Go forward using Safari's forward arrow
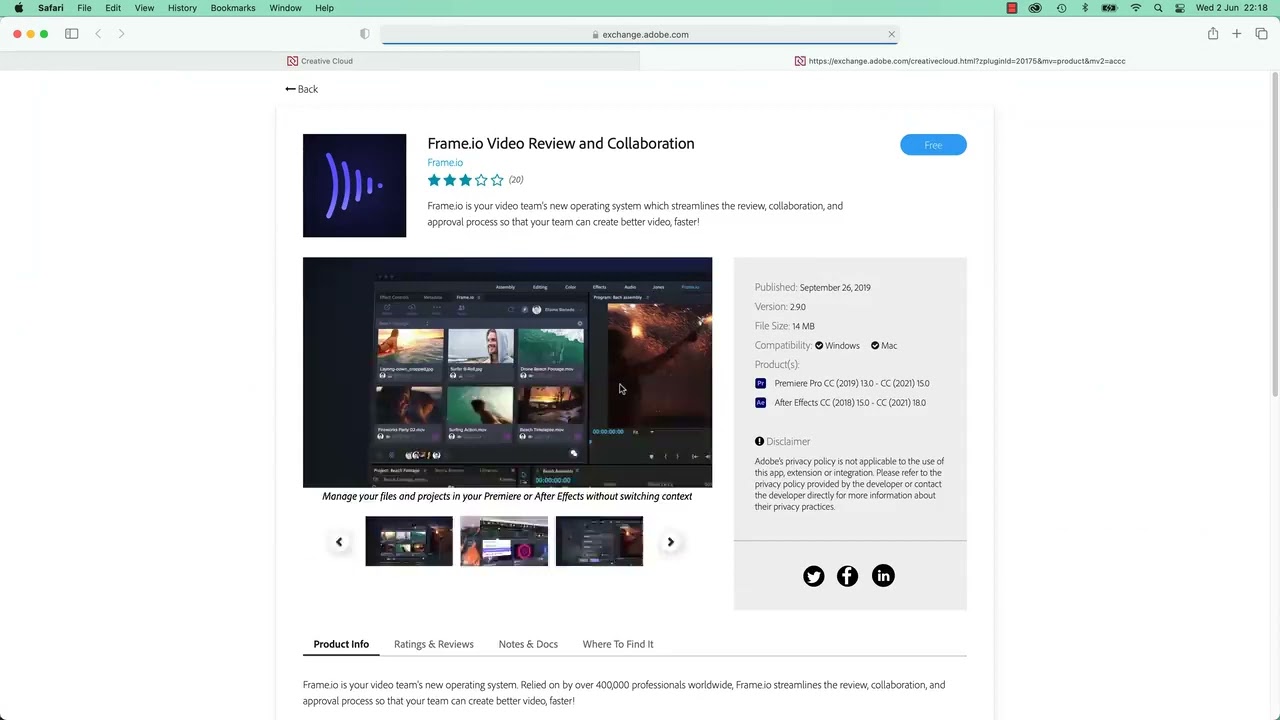This screenshot has width=1280, height=720. (121, 34)
